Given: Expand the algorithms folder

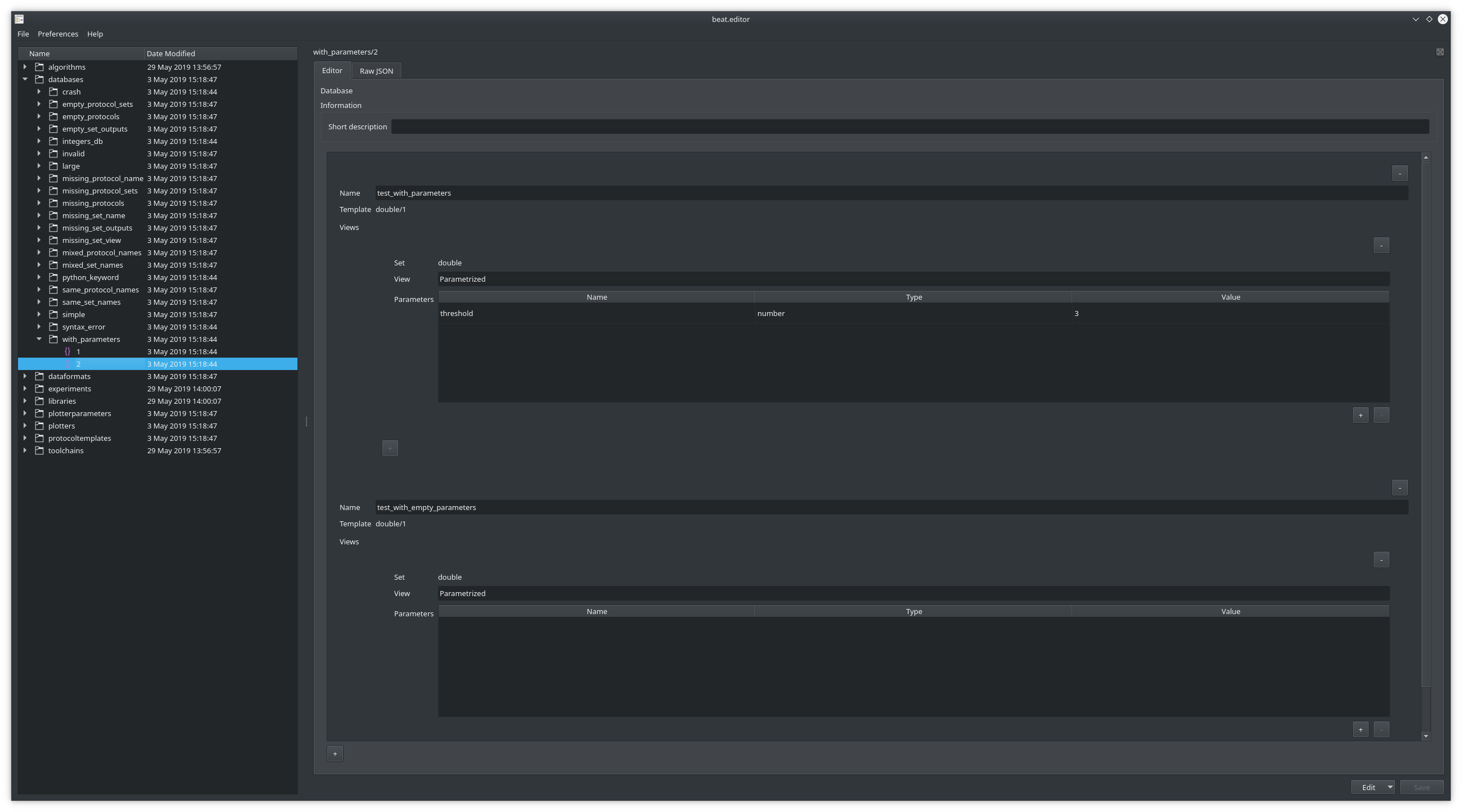Looking at the screenshot, I should pyautogui.click(x=25, y=66).
